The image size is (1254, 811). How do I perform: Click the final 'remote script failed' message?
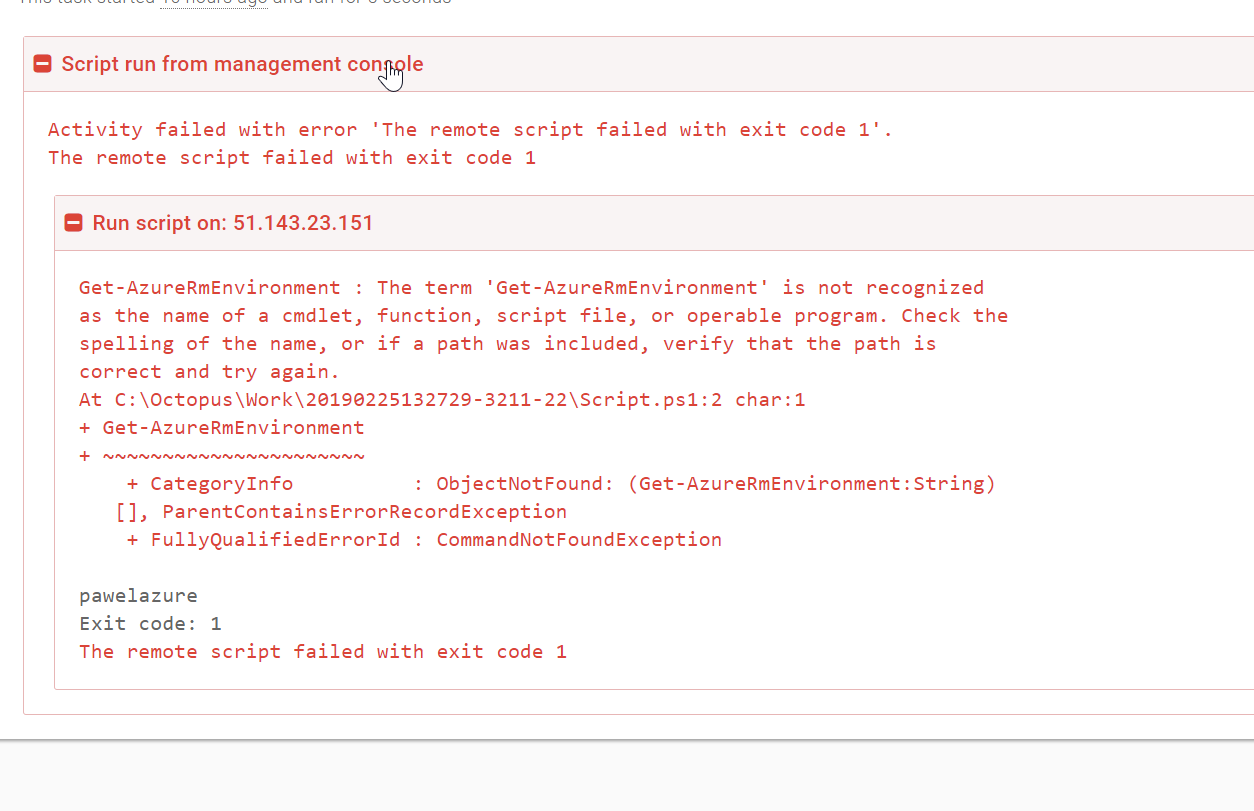pyautogui.click(x=322, y=651)
